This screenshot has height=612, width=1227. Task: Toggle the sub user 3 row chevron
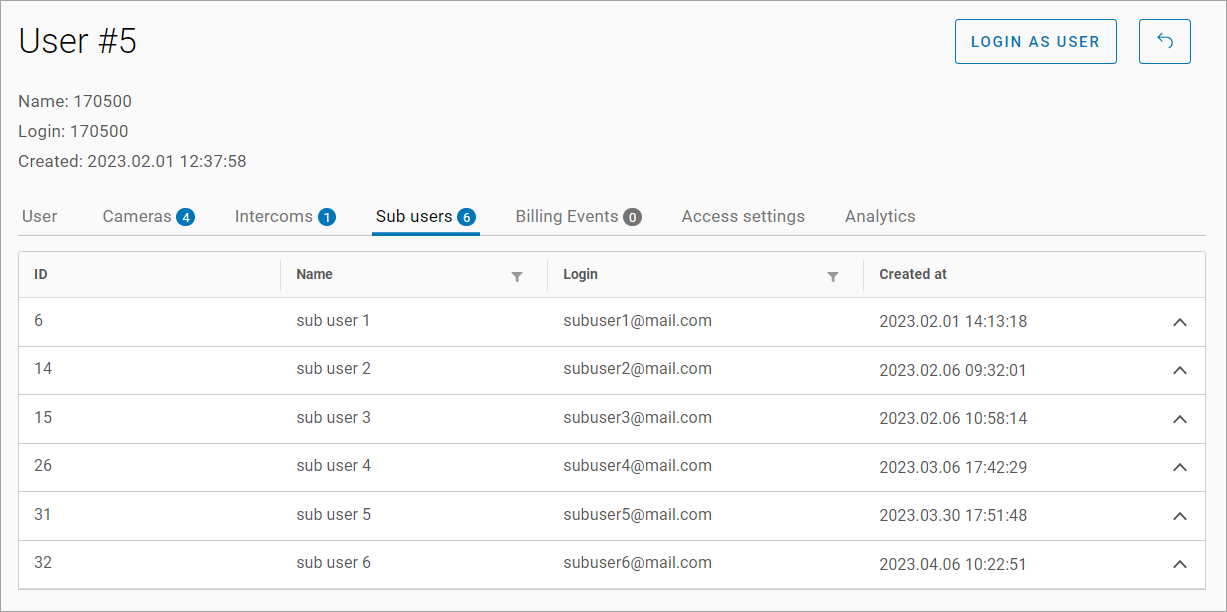click(x=1179, y=419)
